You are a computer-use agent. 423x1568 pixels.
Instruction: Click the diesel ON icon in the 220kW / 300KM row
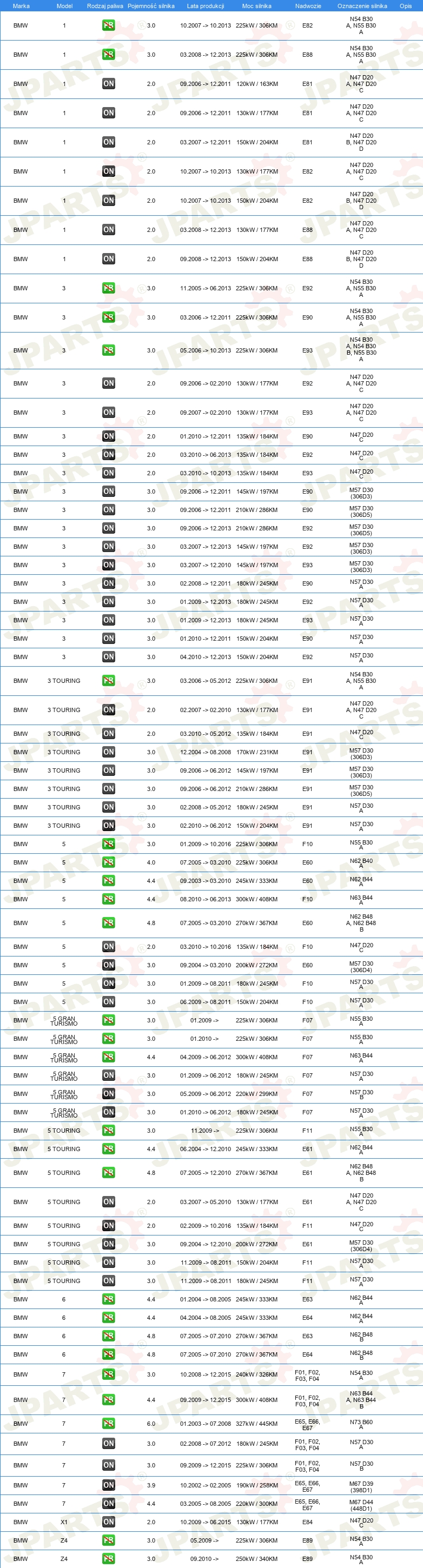[108, 1504]
